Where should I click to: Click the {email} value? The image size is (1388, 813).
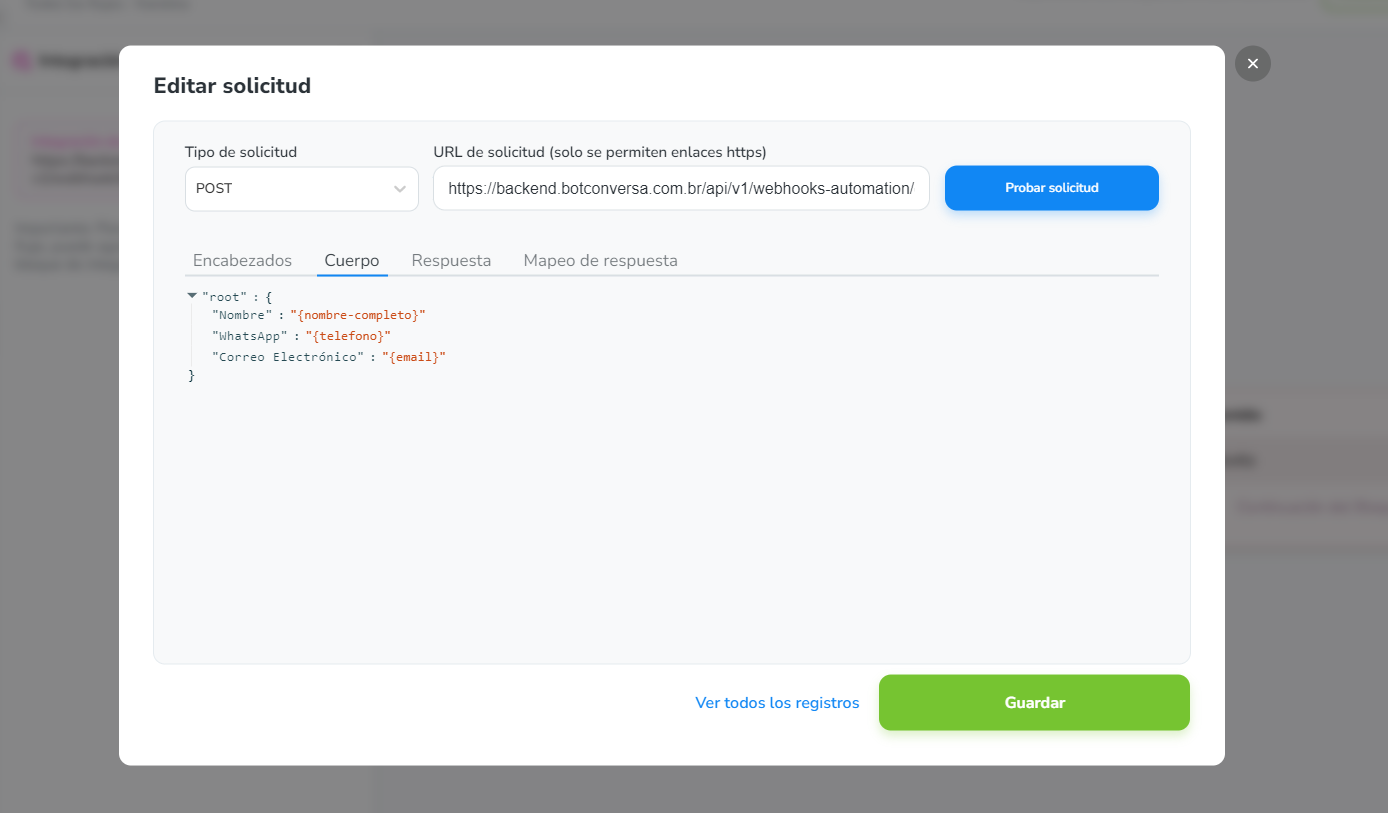tap(413, 357)
